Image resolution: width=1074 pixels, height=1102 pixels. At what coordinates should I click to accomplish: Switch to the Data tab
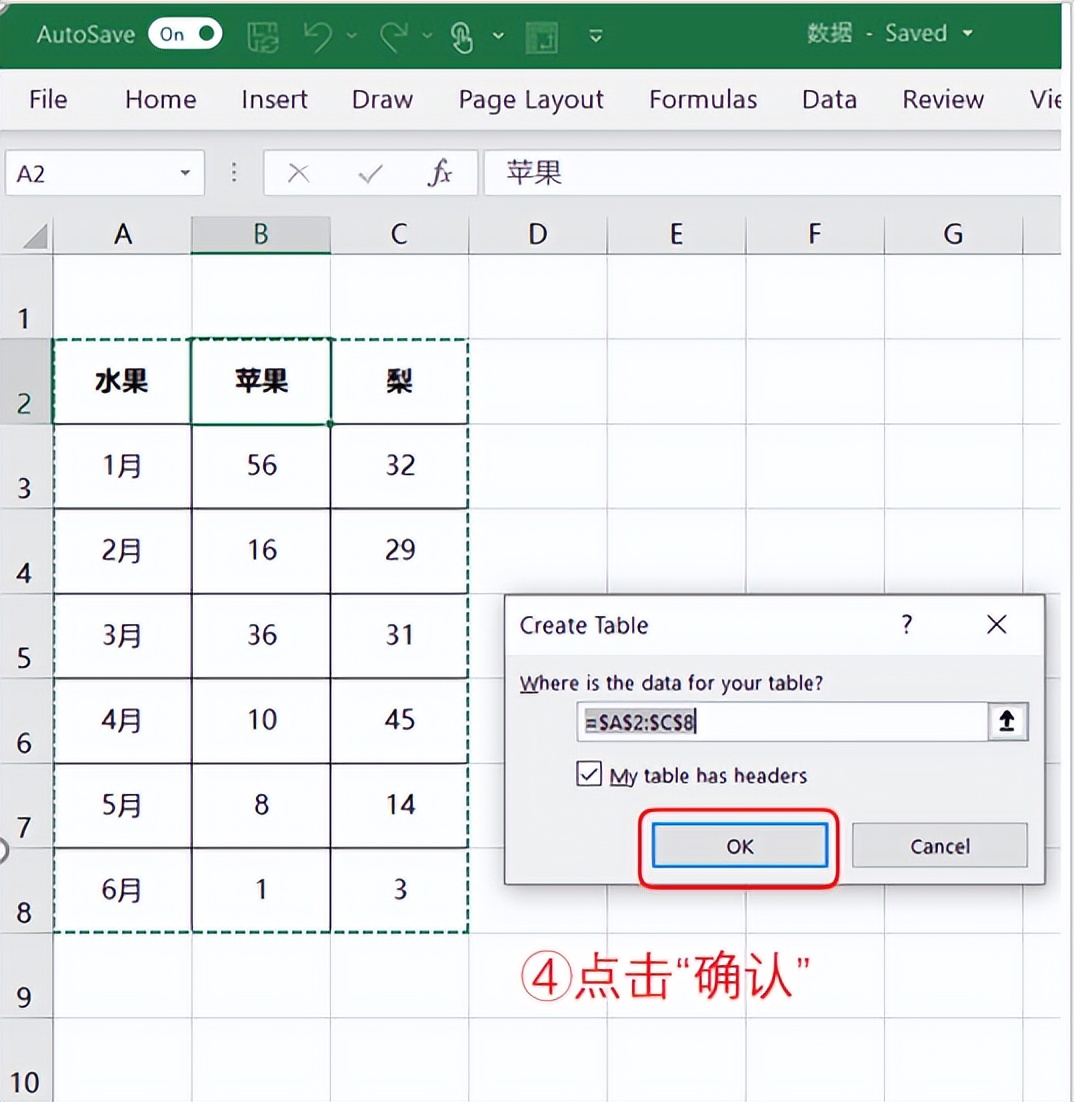(x=829, y=99)
